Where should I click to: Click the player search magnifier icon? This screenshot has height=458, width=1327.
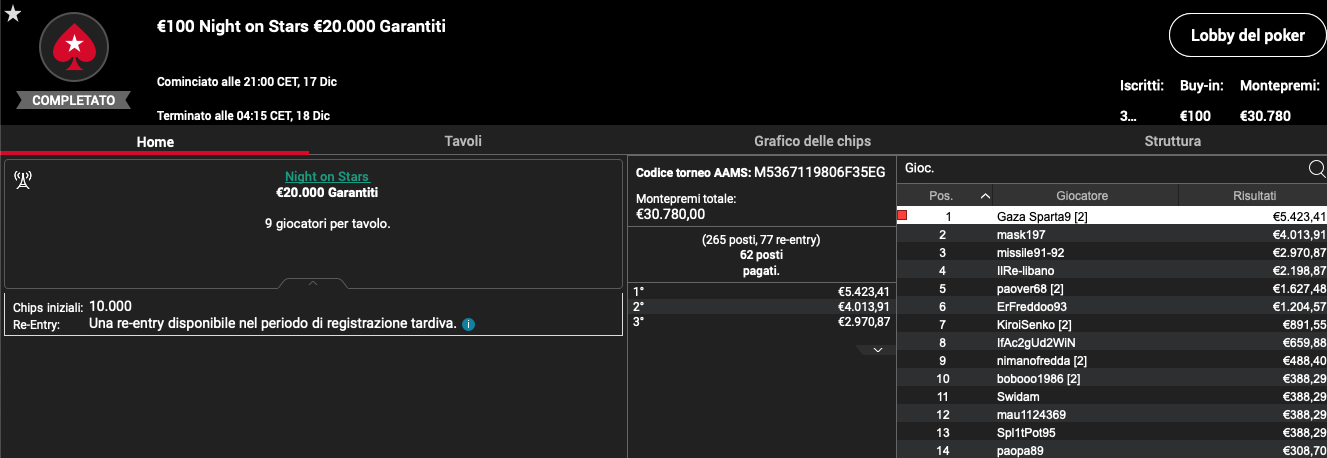tap(1316, 168)
